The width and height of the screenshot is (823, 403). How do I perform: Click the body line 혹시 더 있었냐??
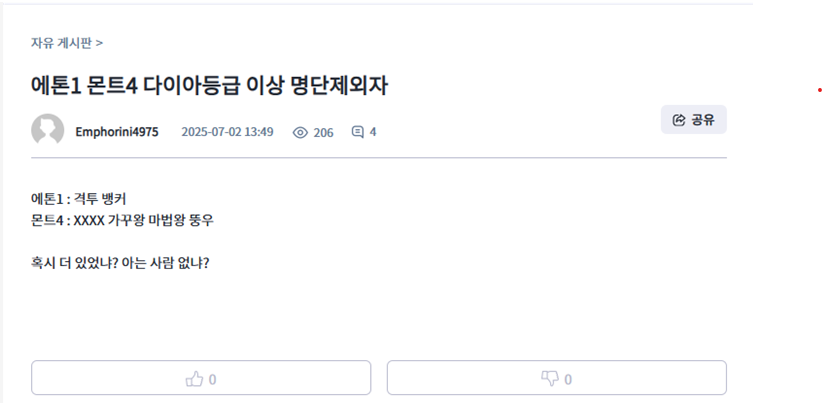point(120,263)
